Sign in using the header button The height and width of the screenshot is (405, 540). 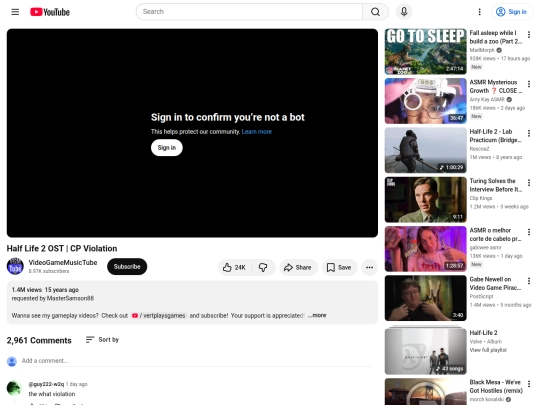click(x=511, y=12)
